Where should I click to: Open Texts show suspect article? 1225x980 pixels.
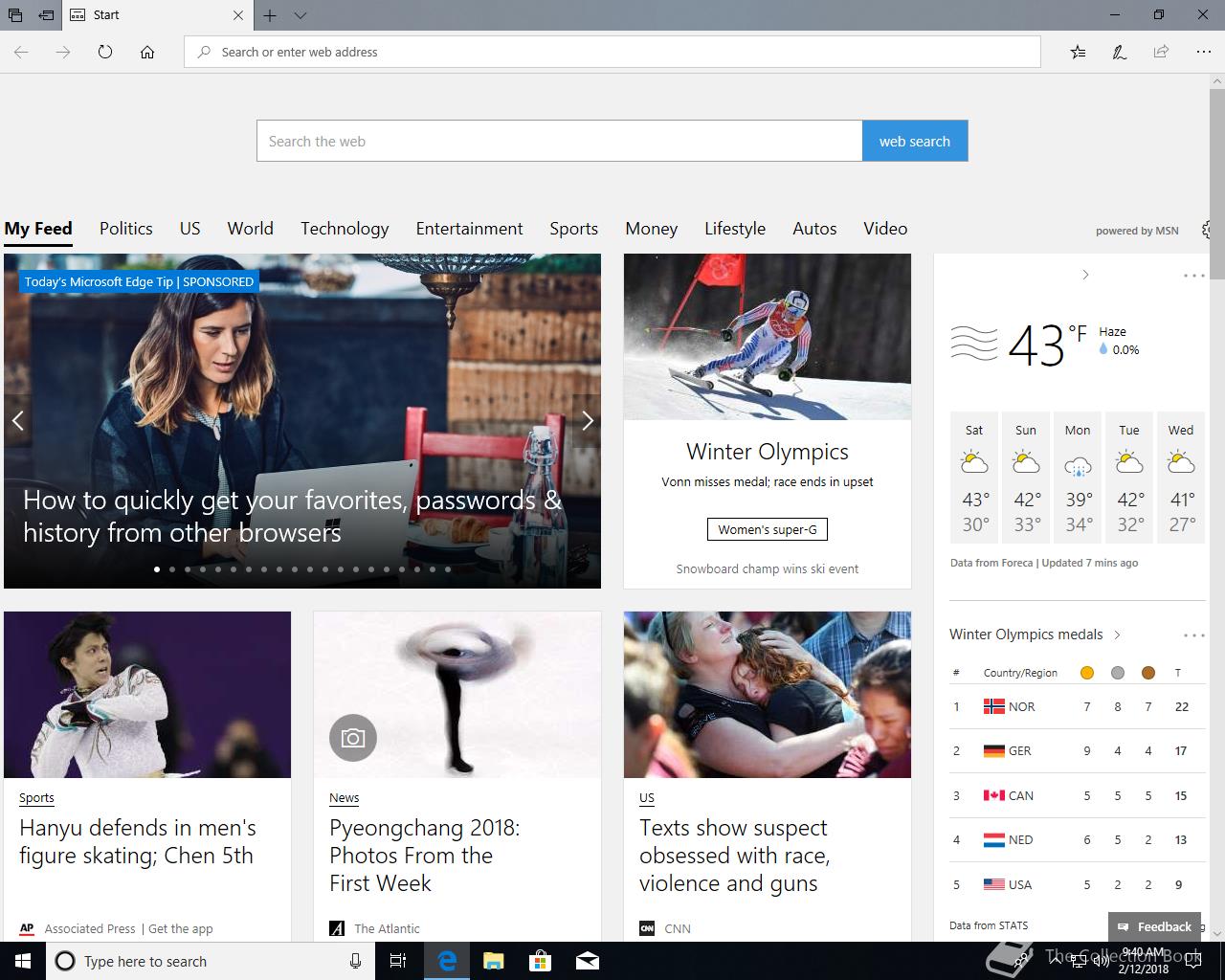[735, 856]
